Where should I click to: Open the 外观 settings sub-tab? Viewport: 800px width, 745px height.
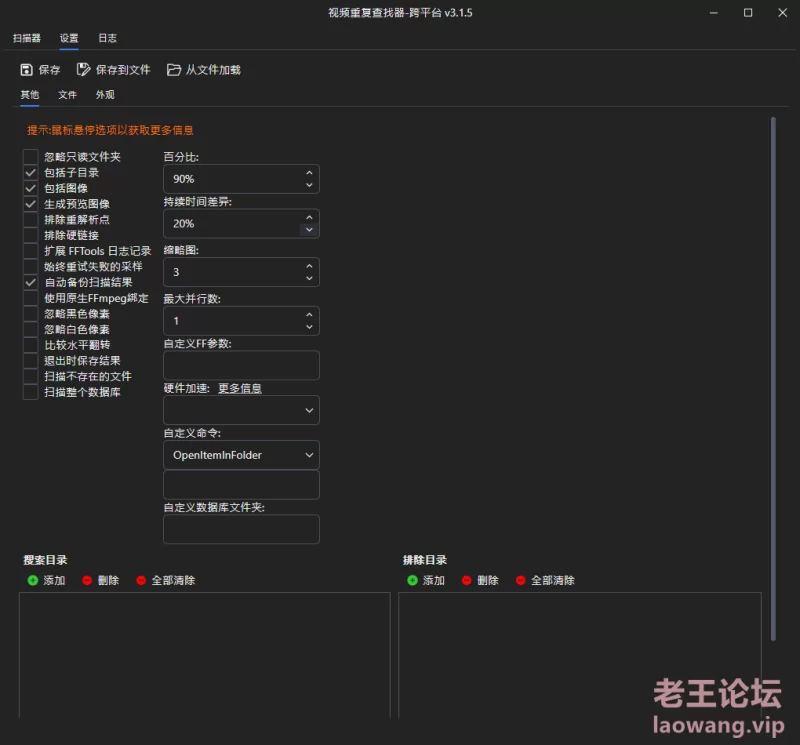tap(105, 95)
